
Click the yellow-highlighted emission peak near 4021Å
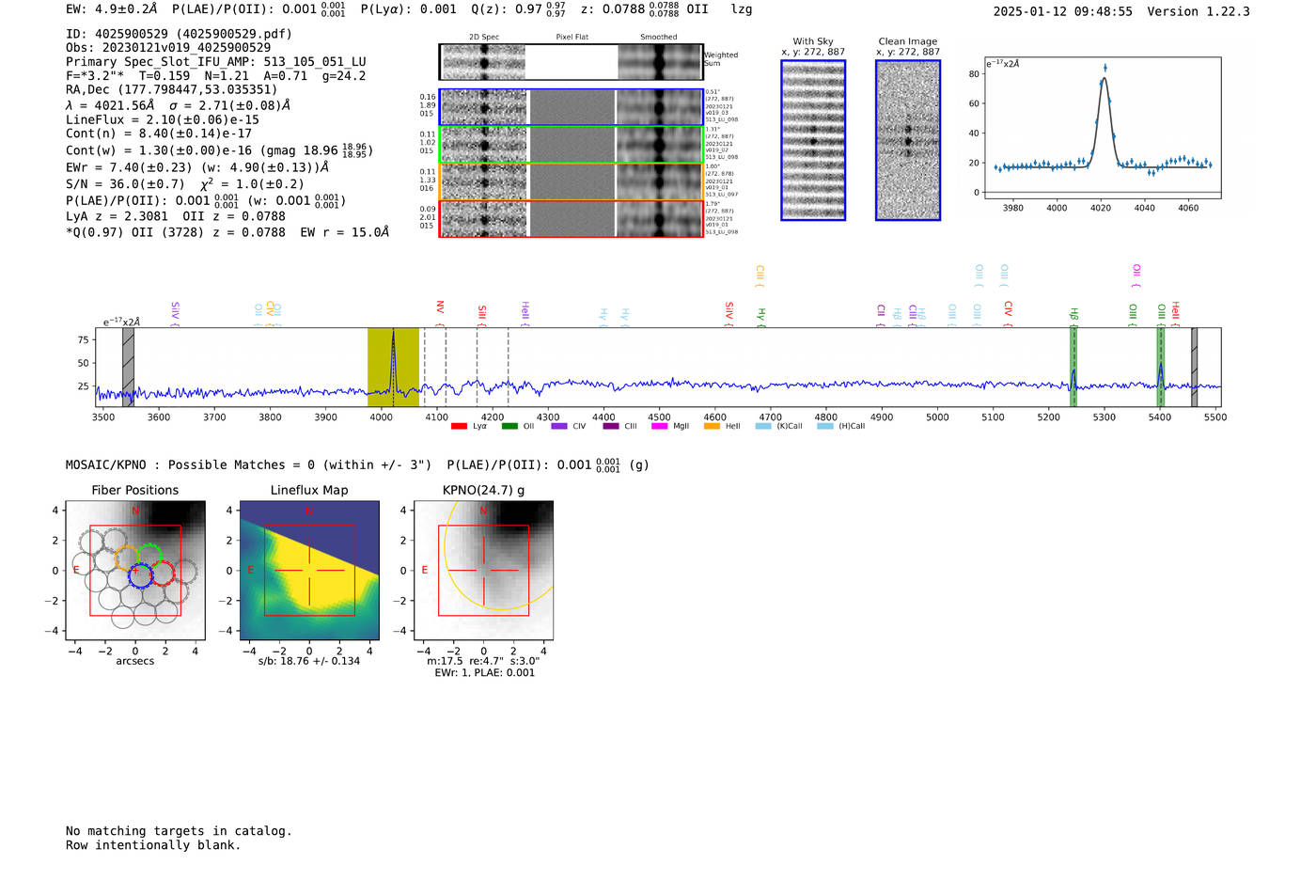click(393, 367)
